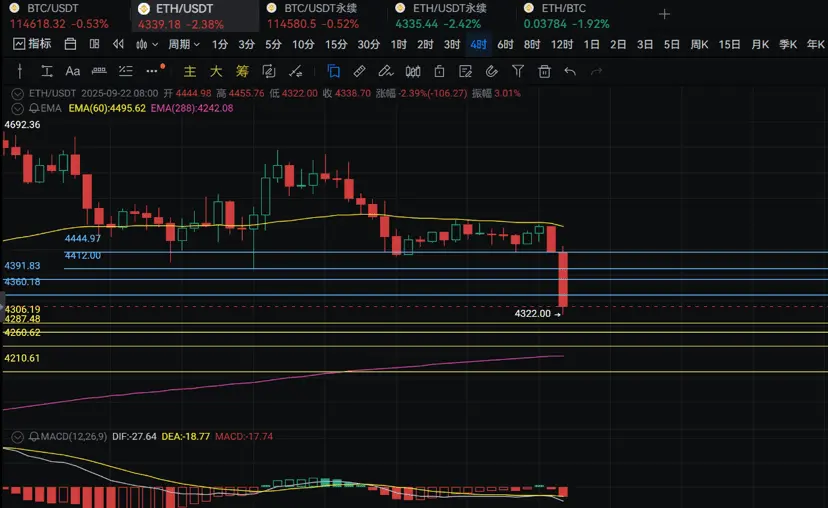Open the BTC/USDT永续 tab
This screenshot has height=508, width=828.
(322, 16)
